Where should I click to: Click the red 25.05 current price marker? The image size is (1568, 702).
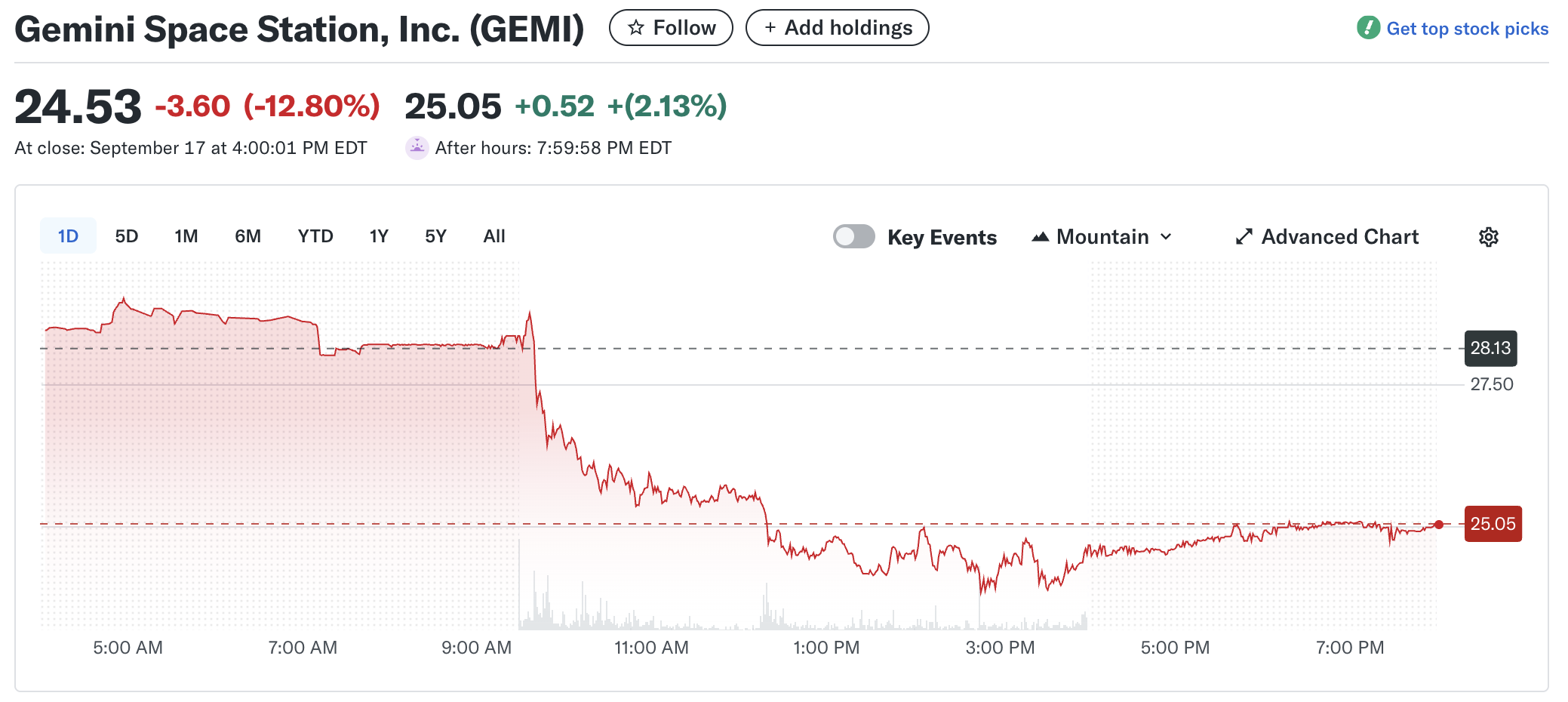pos(1493,524)
